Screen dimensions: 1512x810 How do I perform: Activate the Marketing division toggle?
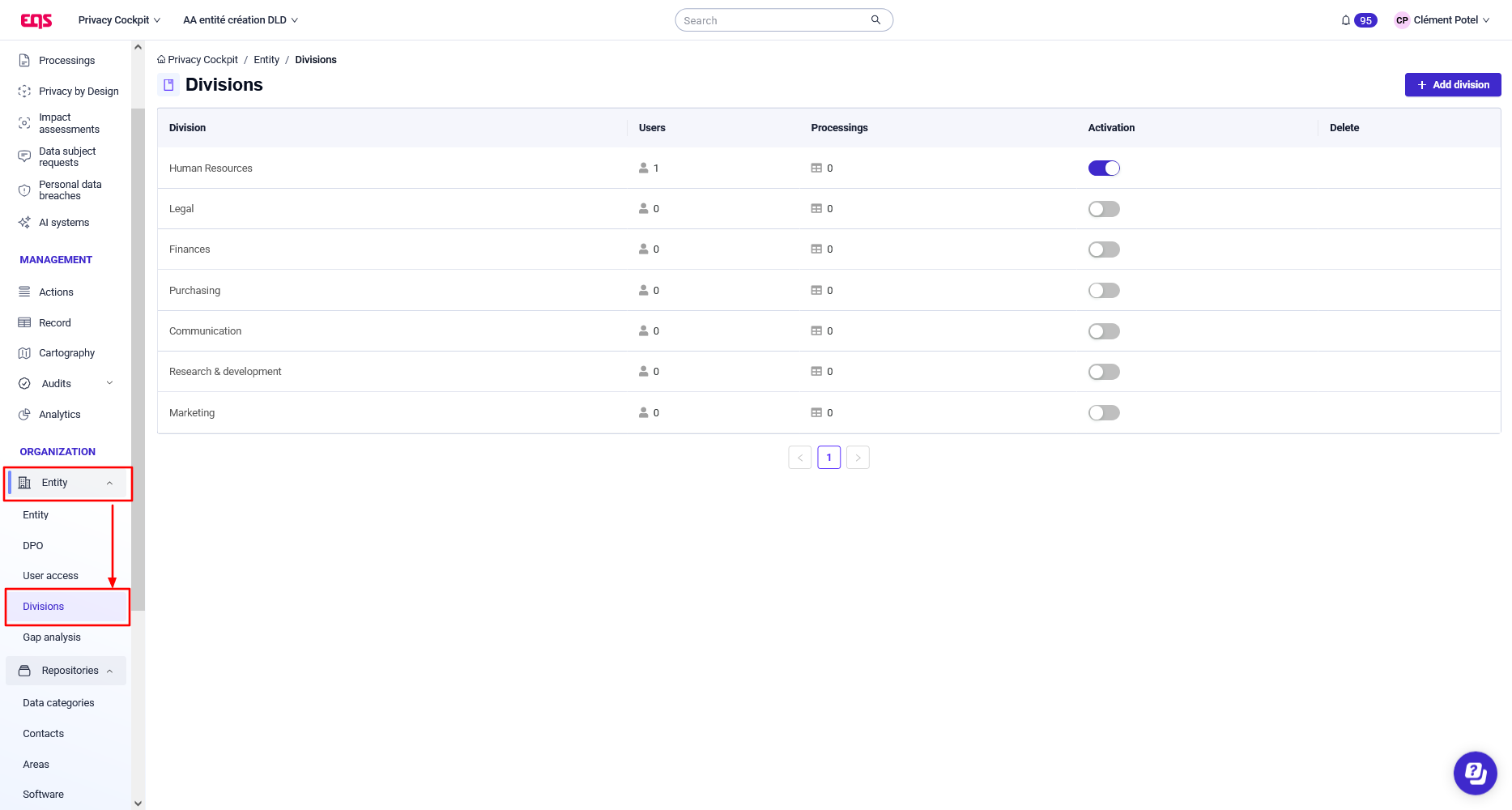click(x=1104, y=413)
